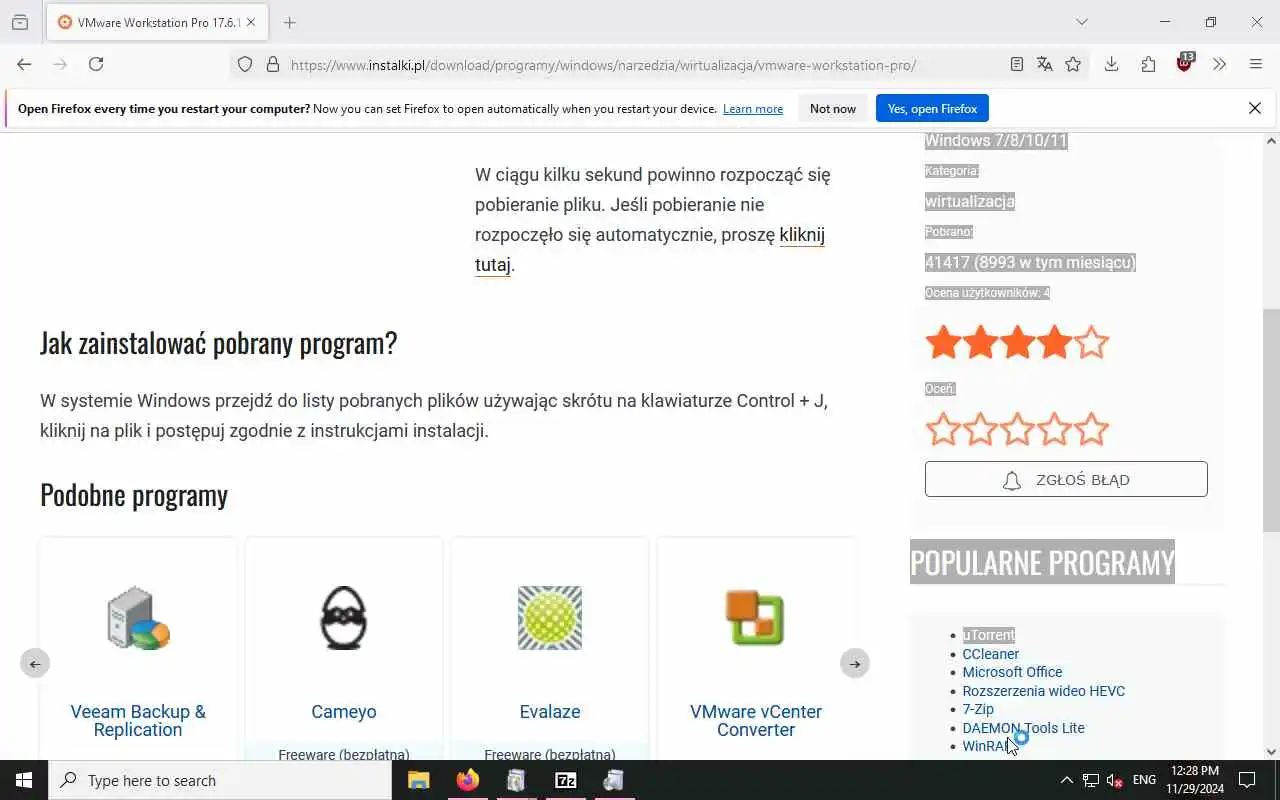
Task: Bookmark this page with the star icon
Action: pos(1073,64)
